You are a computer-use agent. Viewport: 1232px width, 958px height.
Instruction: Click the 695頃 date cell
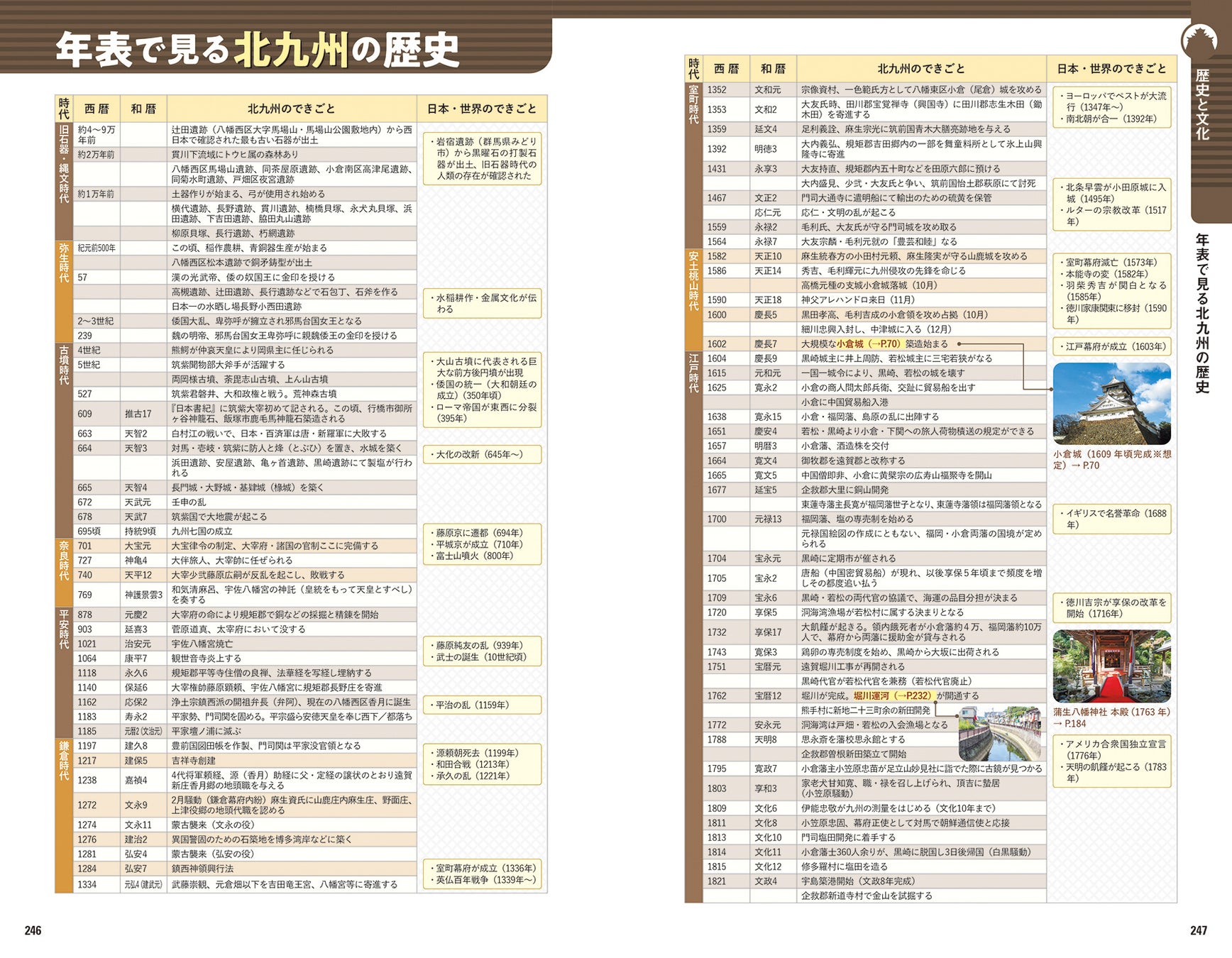click(x=97, y=532)
